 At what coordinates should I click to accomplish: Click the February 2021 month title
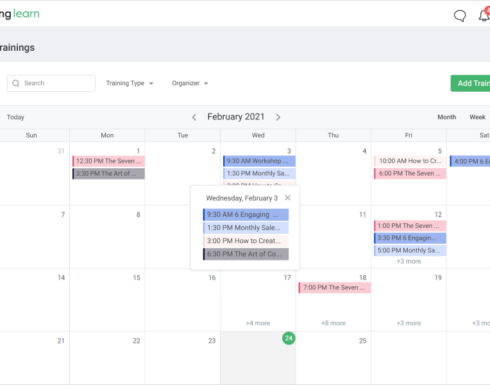[236, 117]
